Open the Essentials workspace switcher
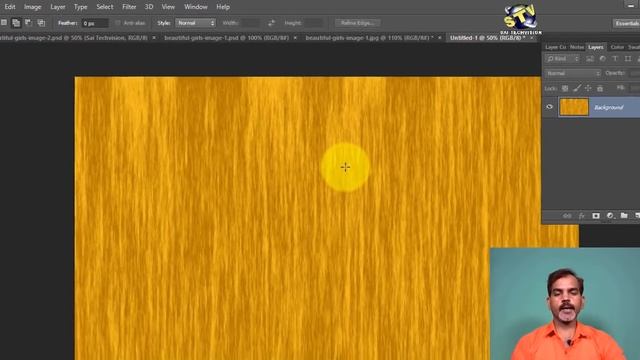Image resolution: width=640 pixels, height=360 pixels. (x=626, y=23)
